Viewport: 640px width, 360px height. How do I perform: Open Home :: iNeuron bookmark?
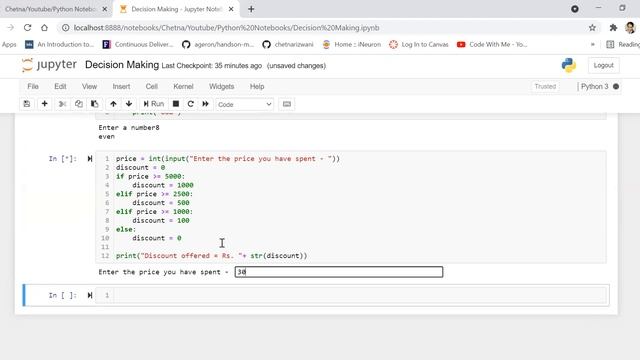352,44
